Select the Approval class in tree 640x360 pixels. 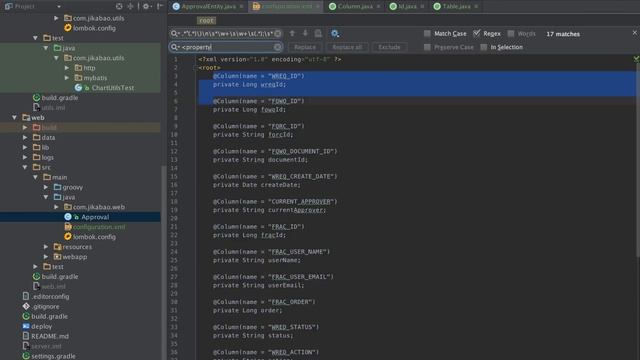tap(87, 217)
